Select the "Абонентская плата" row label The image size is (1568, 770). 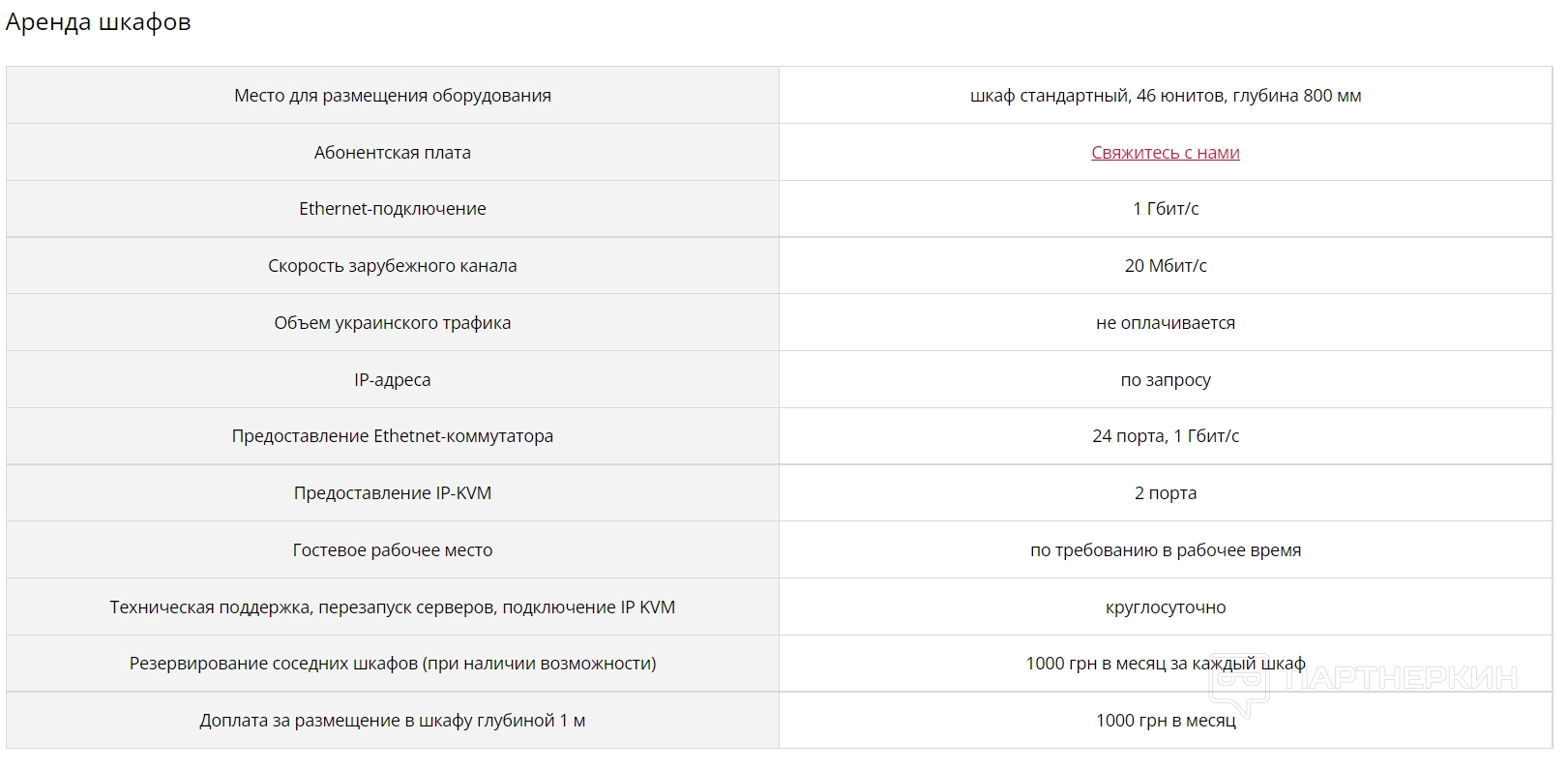click(x=392, y=152)
